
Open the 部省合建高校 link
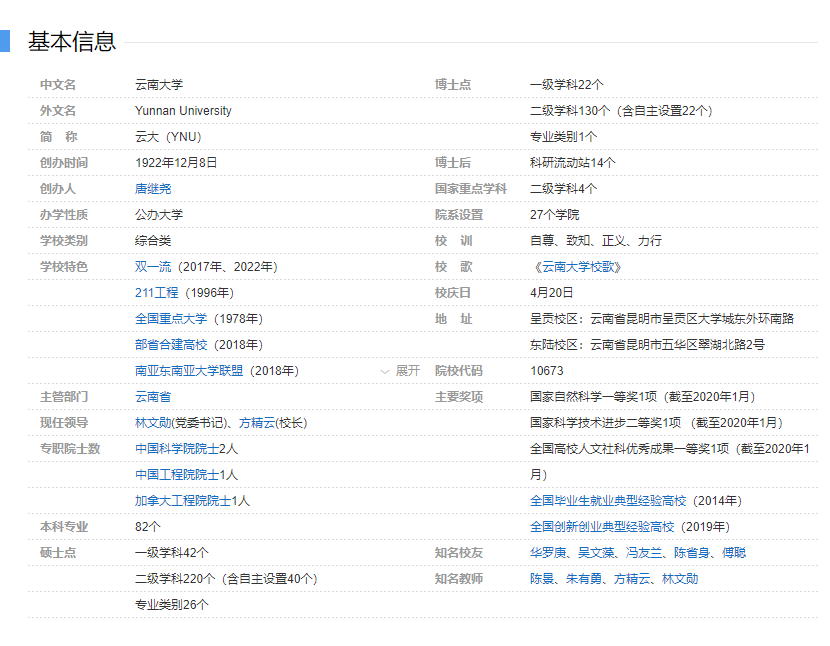(x=171, y=345)
